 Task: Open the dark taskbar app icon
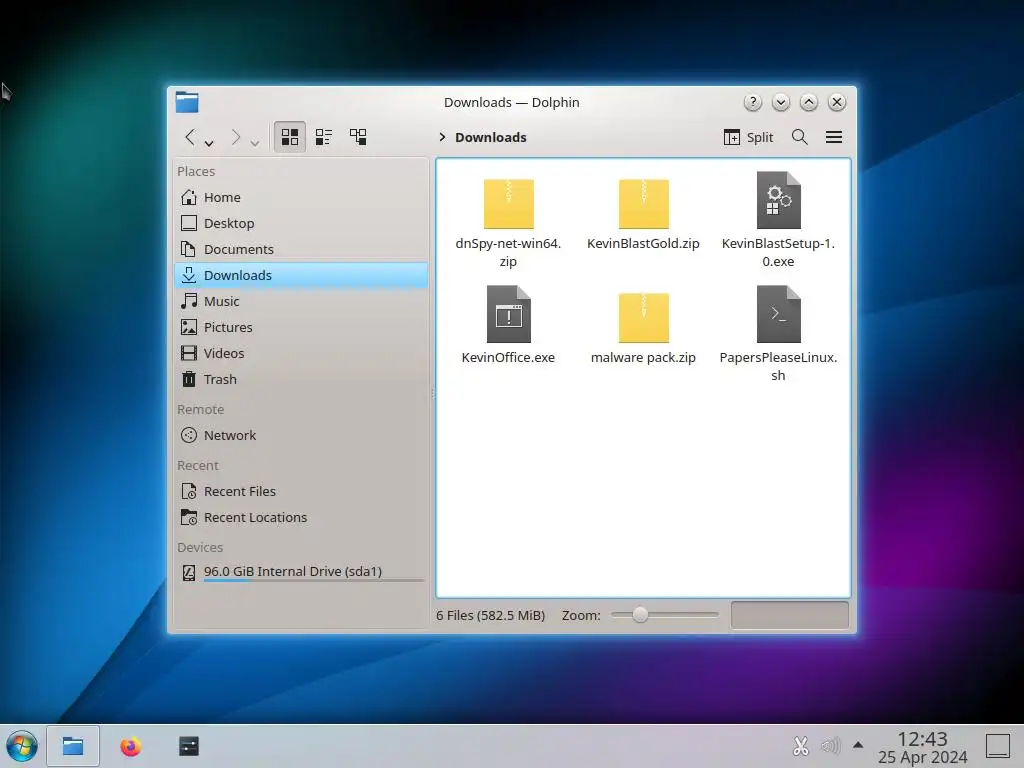pyautogui.click(x=189, y=746)
